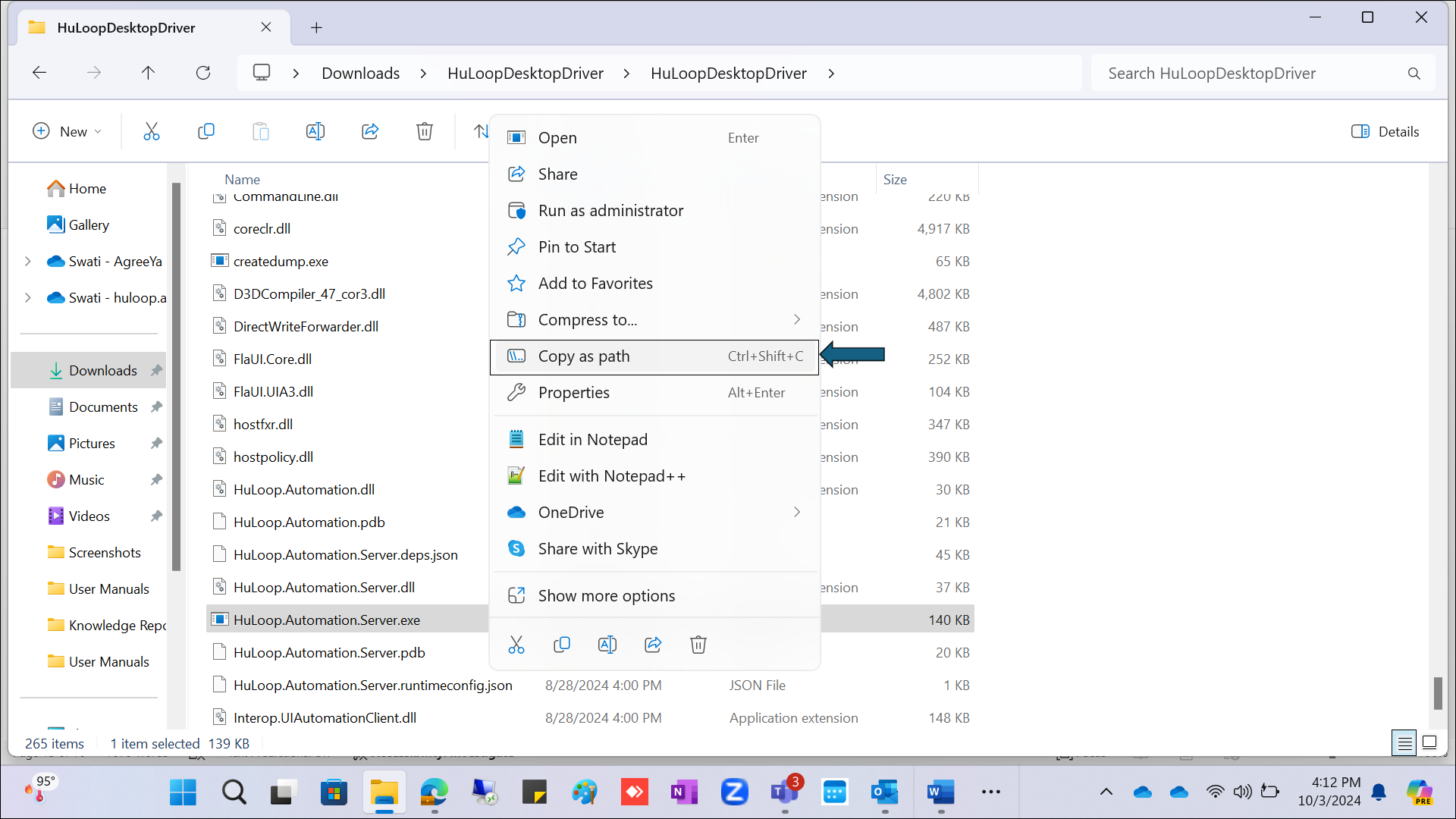The image size is (1456, 819).
Task: Click the Refresh button in the navigation bar
Action: tap(203, 73)
